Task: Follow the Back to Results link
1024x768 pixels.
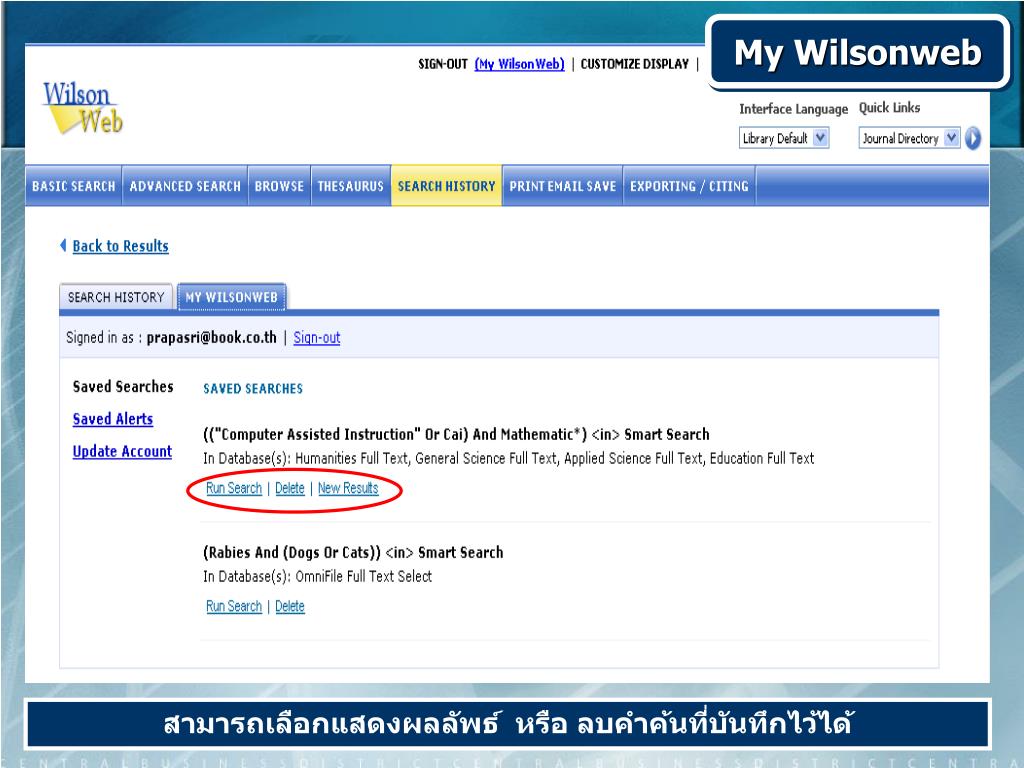Action: click(120, 246)
